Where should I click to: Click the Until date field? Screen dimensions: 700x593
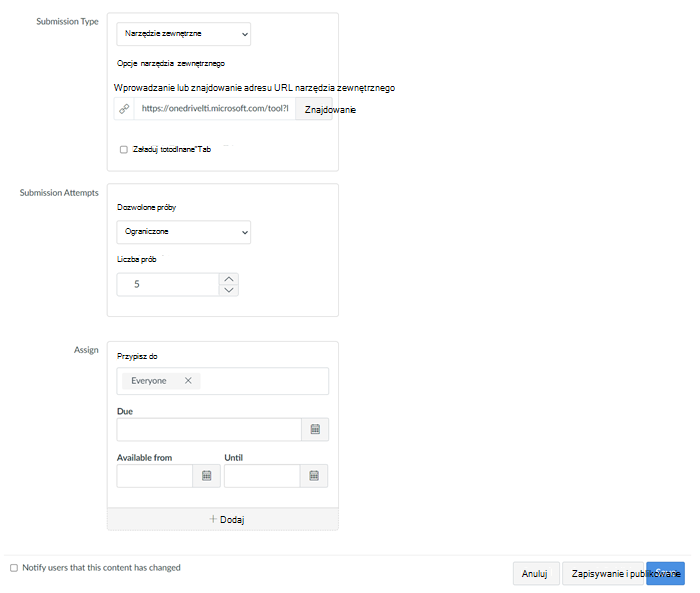tap(262, 476)
